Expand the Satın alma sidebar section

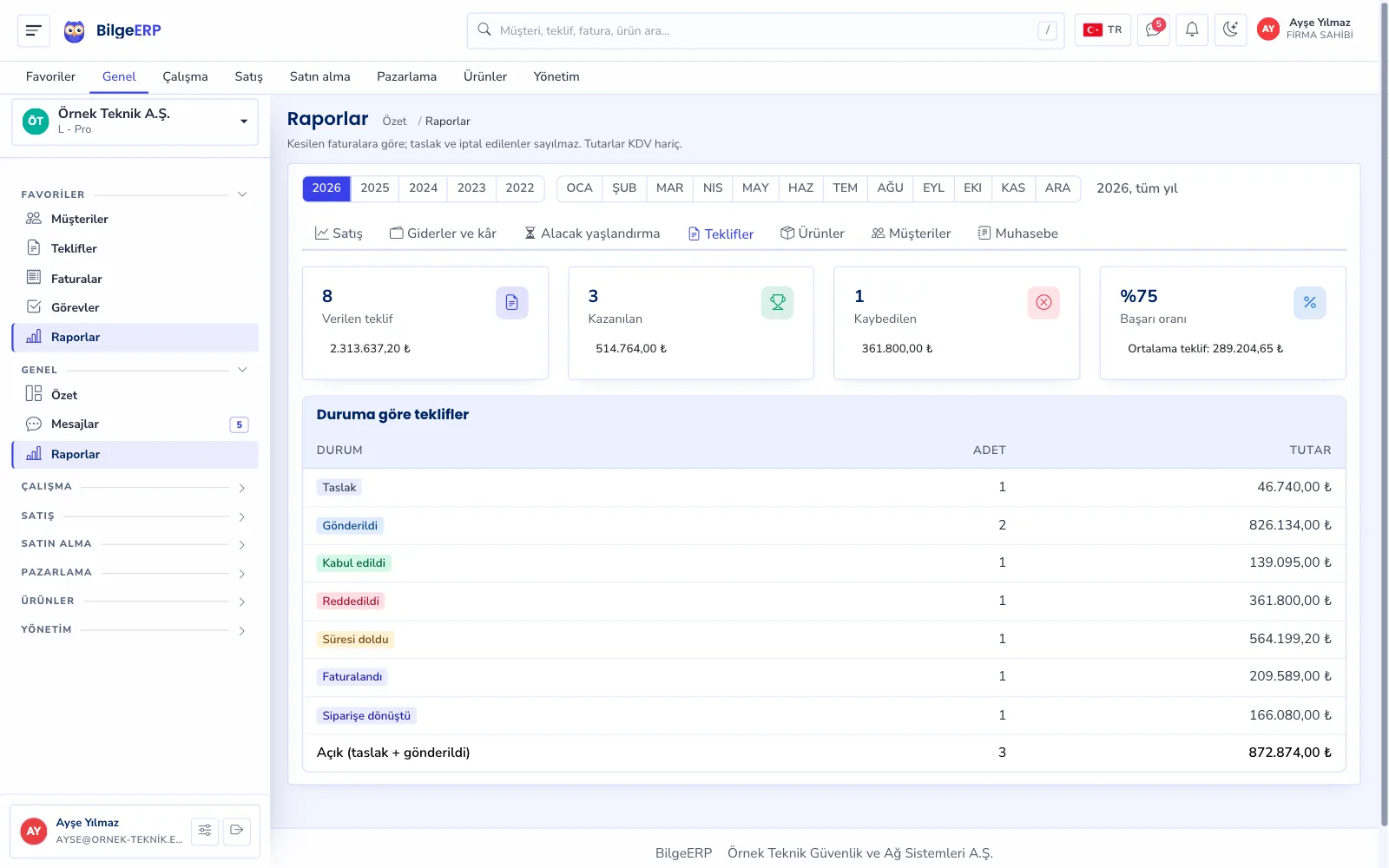pyautogui.click(x=135, y=544)
